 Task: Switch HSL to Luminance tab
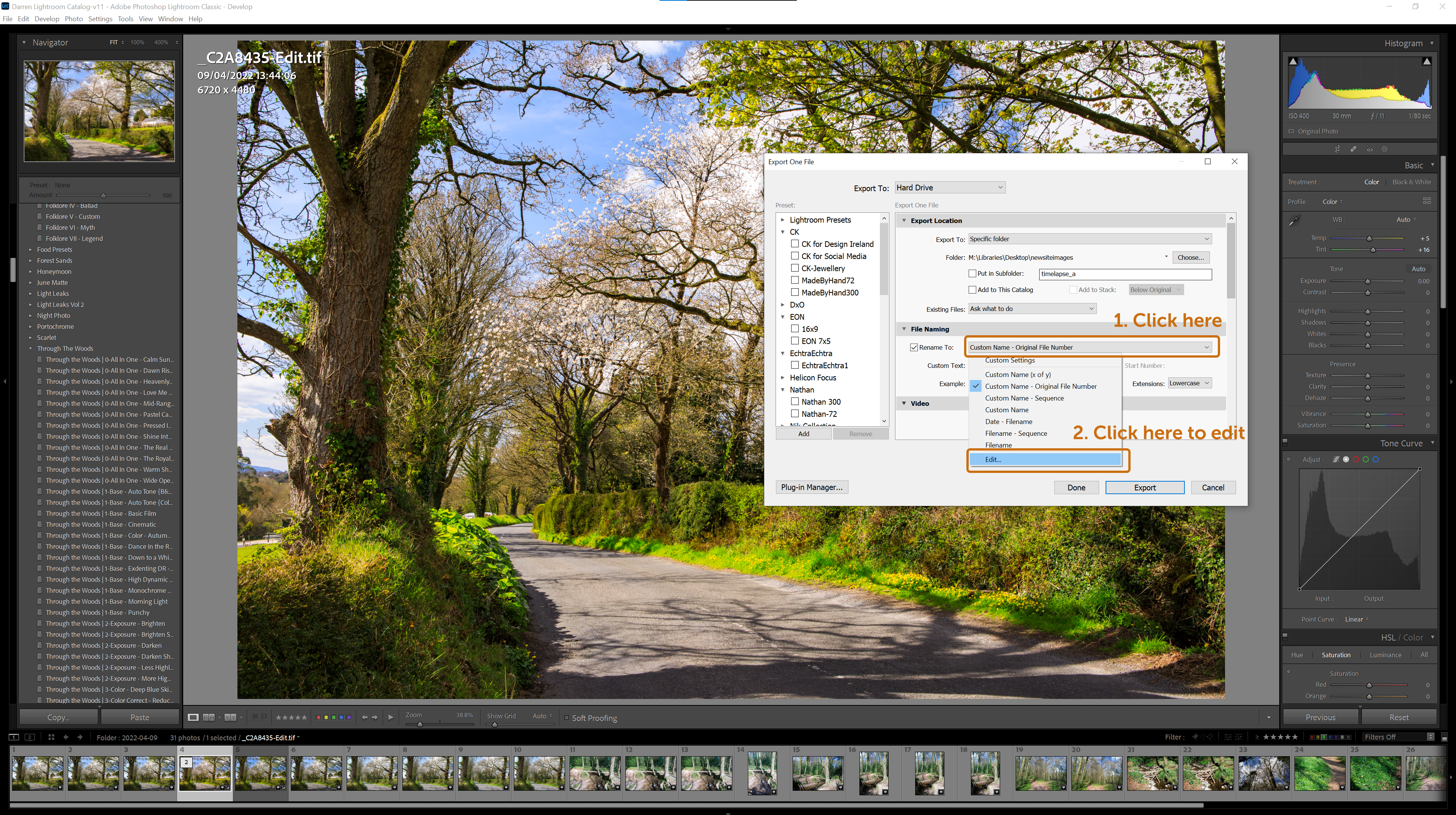coord(1385,655)
